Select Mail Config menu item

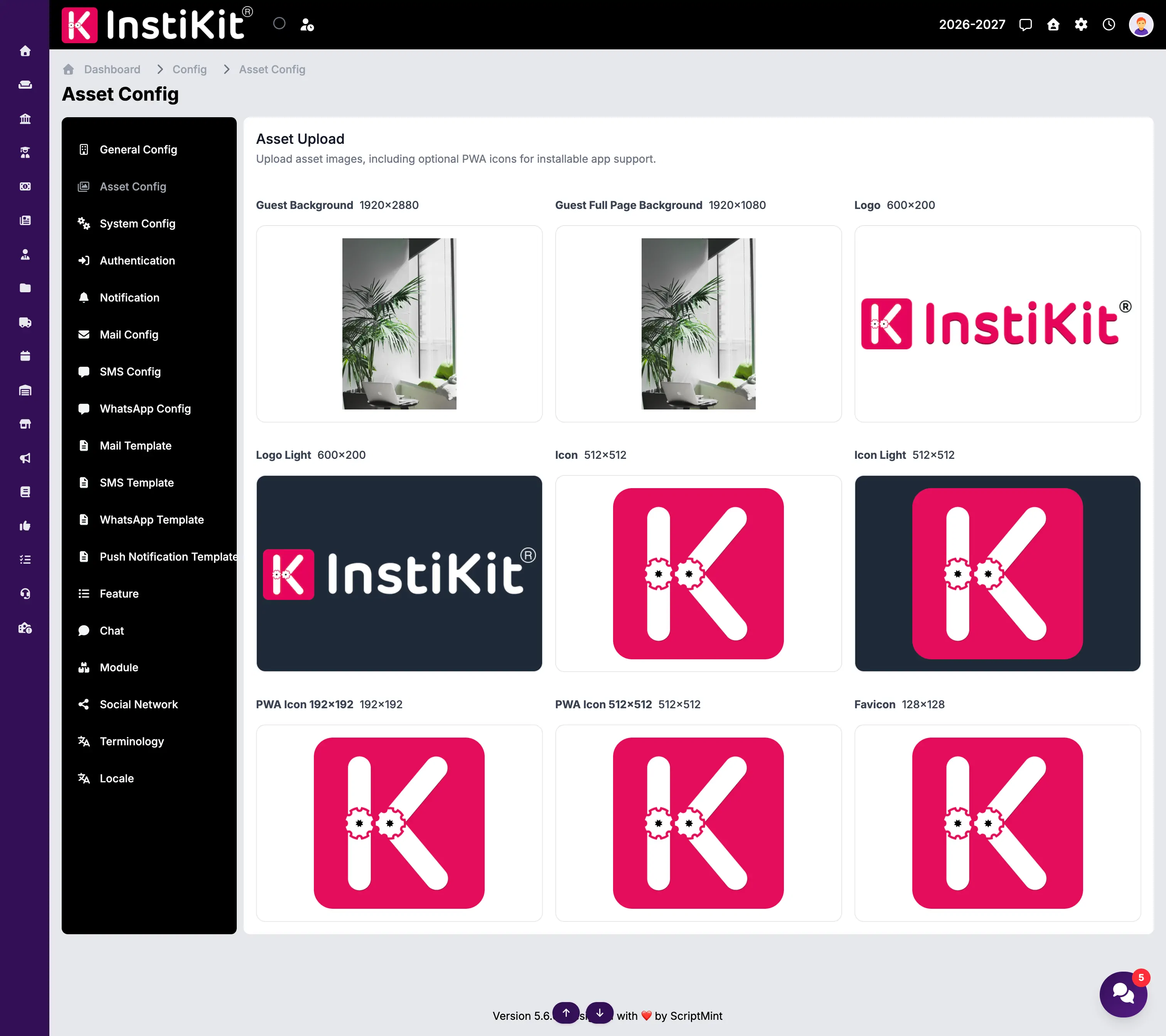(149, 335)
